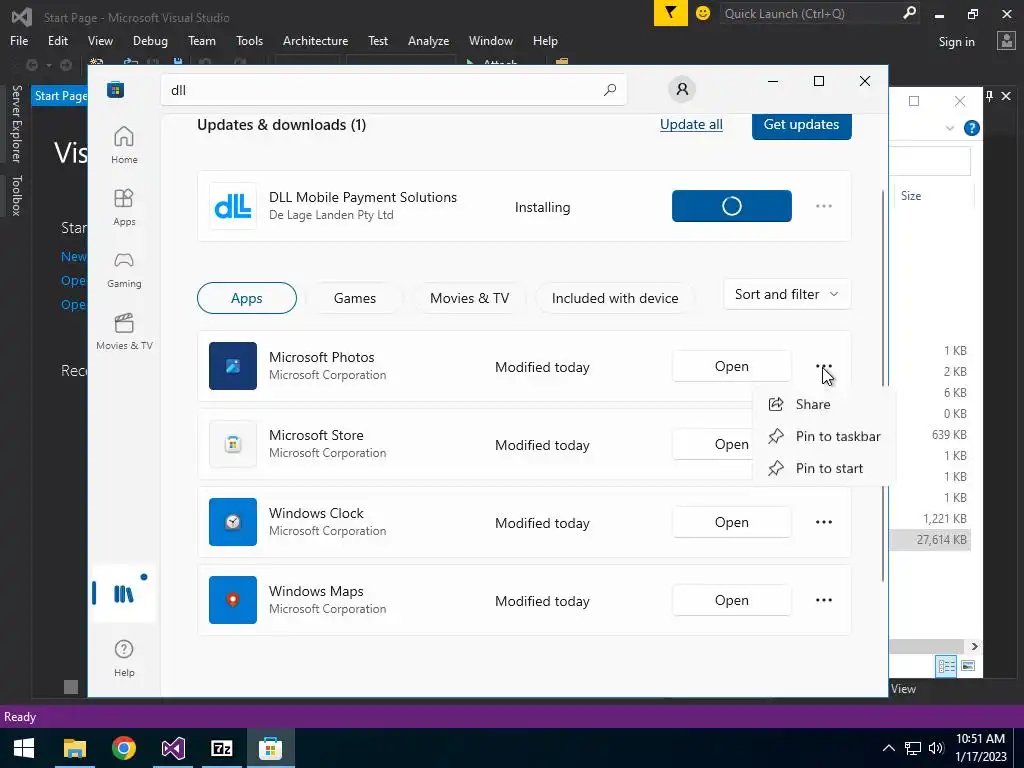The height and width of the screenshot is (768, 1024).
Task: Open Home in Microsoft Store sidebar
Action: [x=124, y=145]
